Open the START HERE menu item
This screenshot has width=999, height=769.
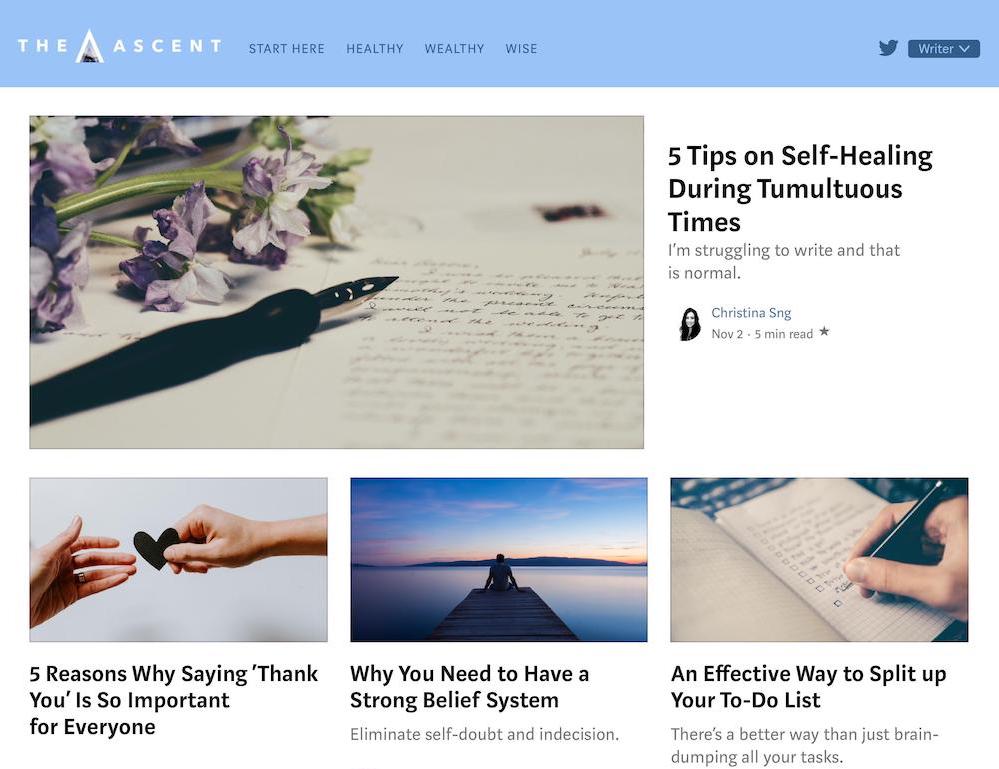coord(287,48)
